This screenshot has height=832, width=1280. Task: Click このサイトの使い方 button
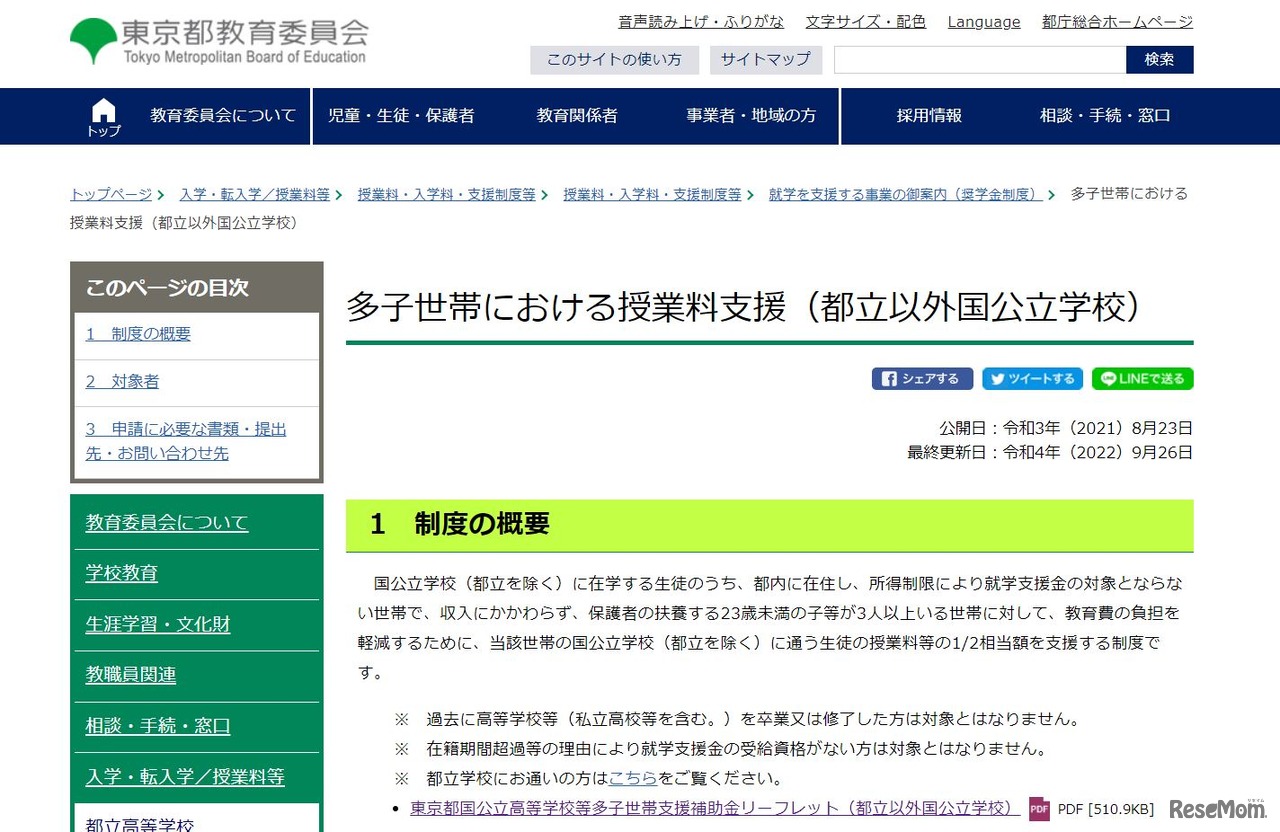(613, 59)
